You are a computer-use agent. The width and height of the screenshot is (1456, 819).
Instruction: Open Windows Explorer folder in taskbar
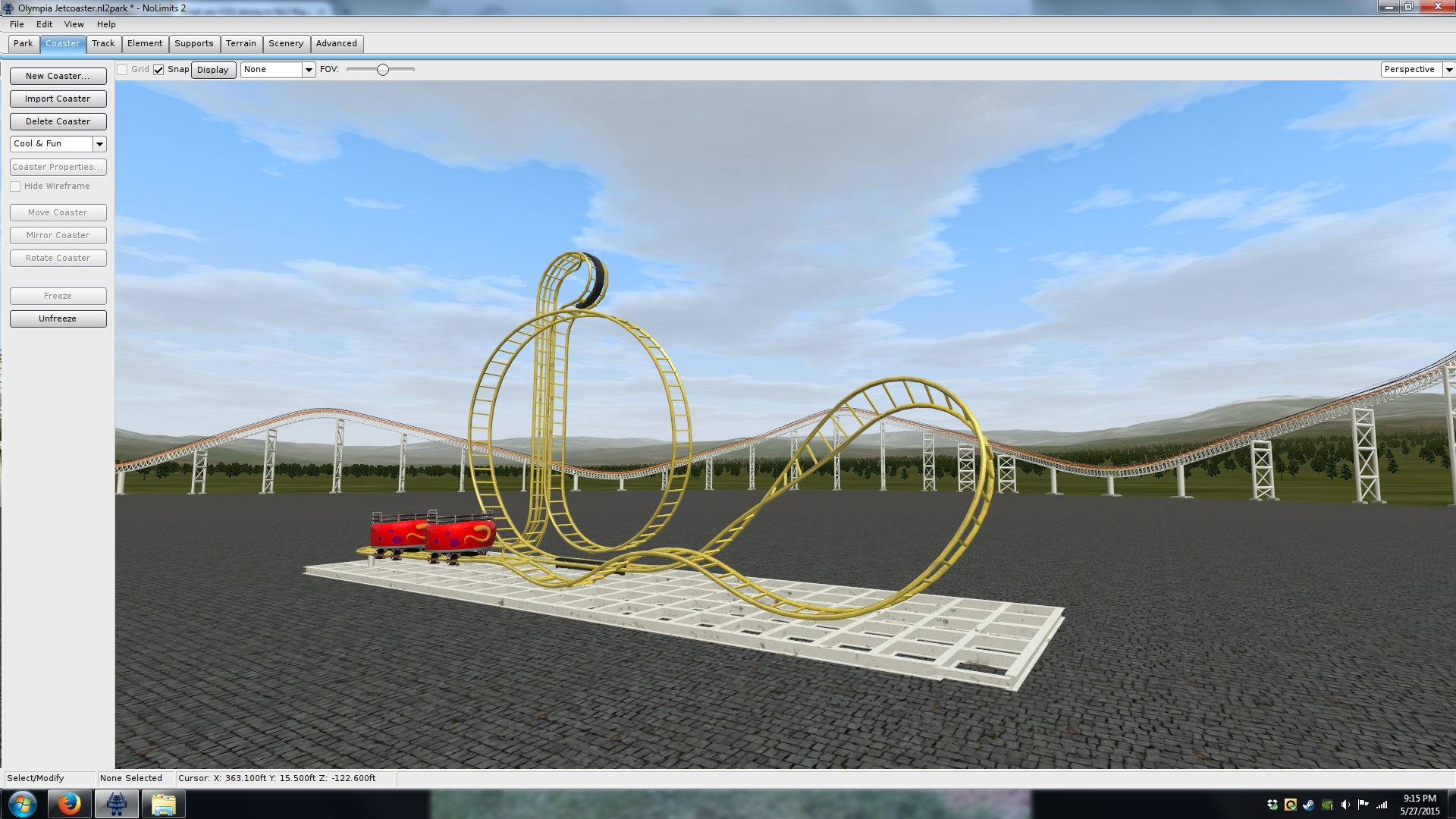[x=163, y=804]
